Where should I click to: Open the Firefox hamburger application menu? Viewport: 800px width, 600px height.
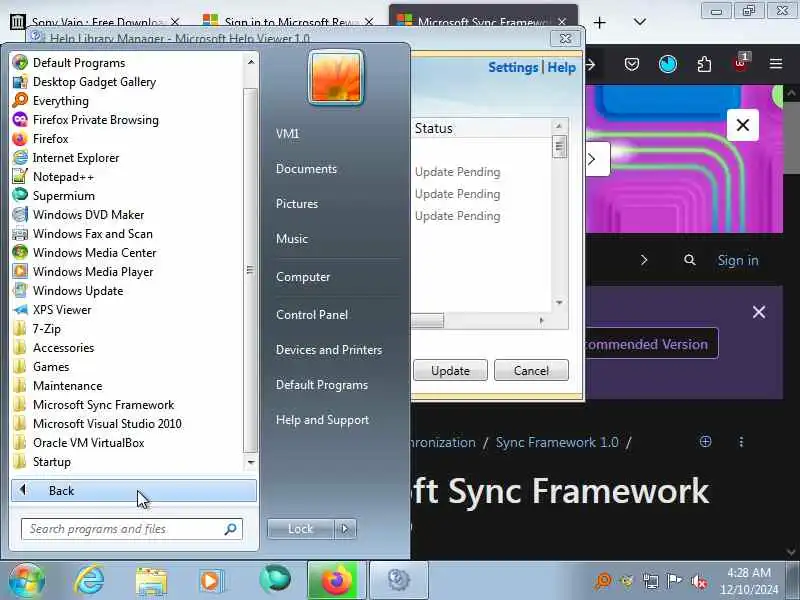(776, 64)
